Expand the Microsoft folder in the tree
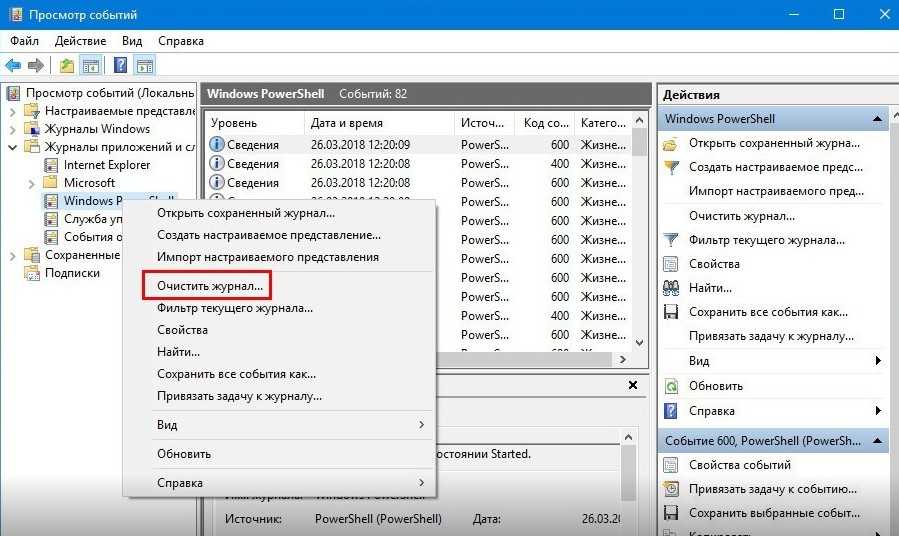The image size is (899, 536). pyautogui.click(x=32, y=183)
